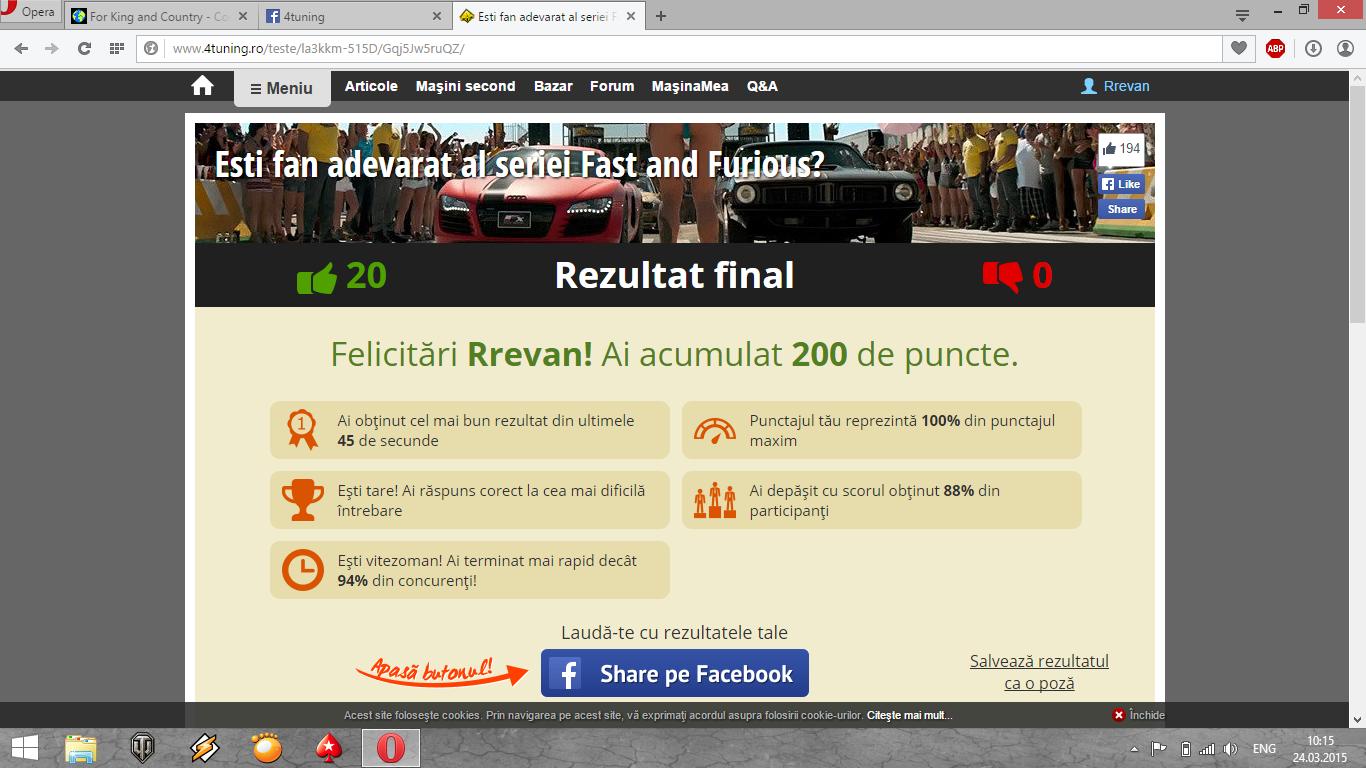Viewport: 1366px width, 768px height.
Task: Open the tab menu icon in title bar
Action: pos(1242,14)
